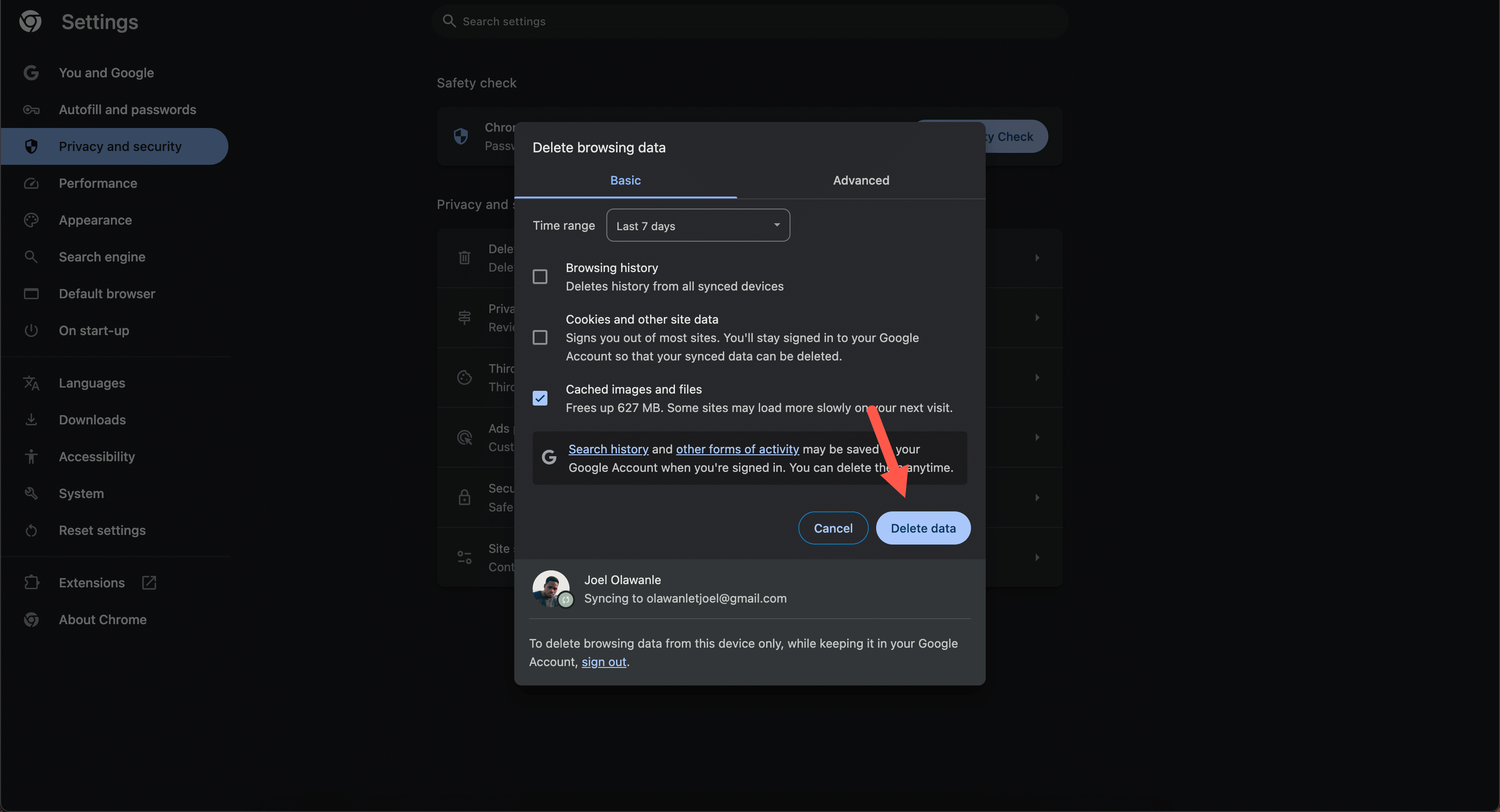Screen dimensions: 1500x812
Task: Click the "Syncing to olawanletjoel@gmail.com" text
Action: (685, 598)
